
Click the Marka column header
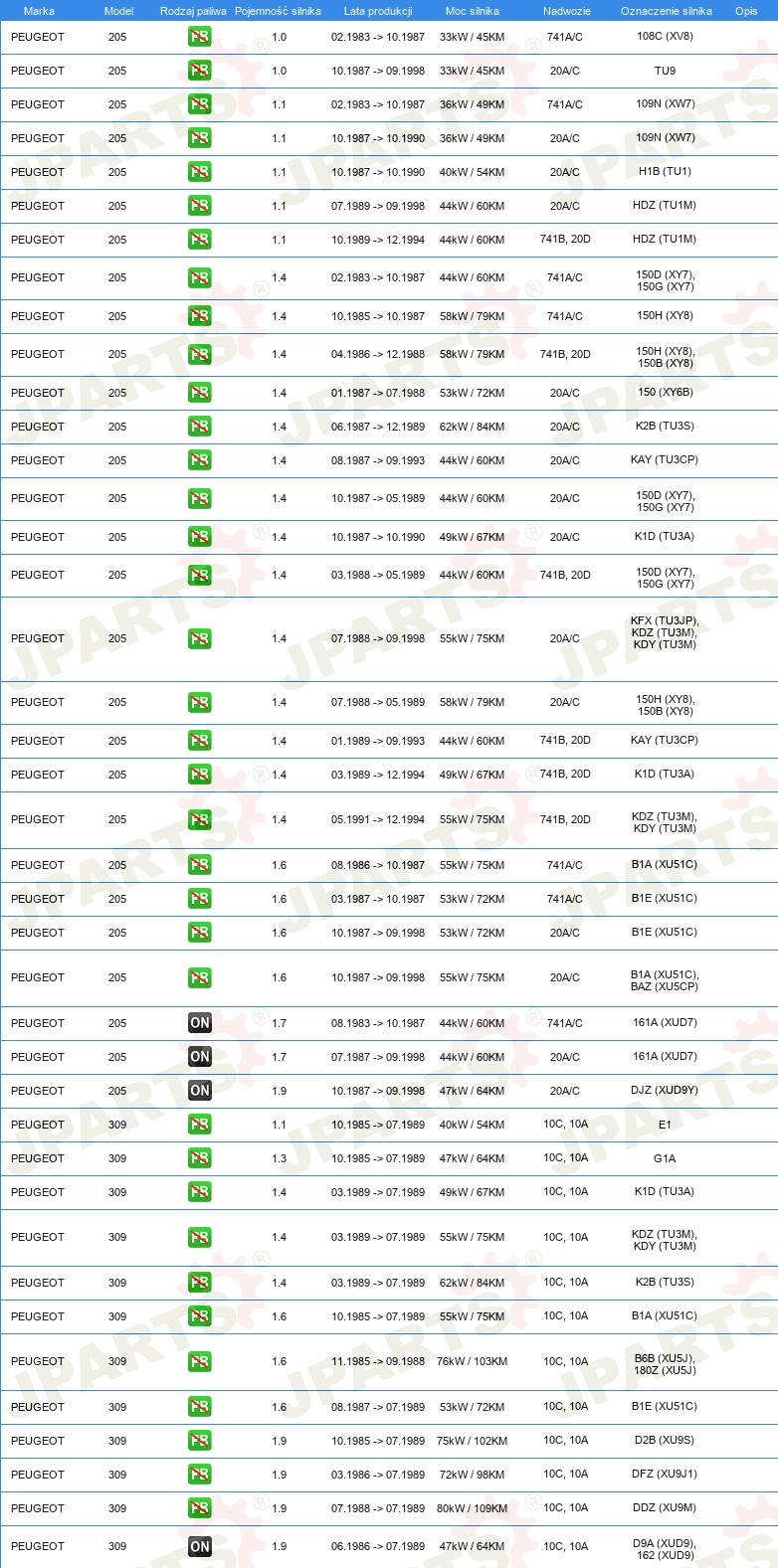tap(39, 11)
